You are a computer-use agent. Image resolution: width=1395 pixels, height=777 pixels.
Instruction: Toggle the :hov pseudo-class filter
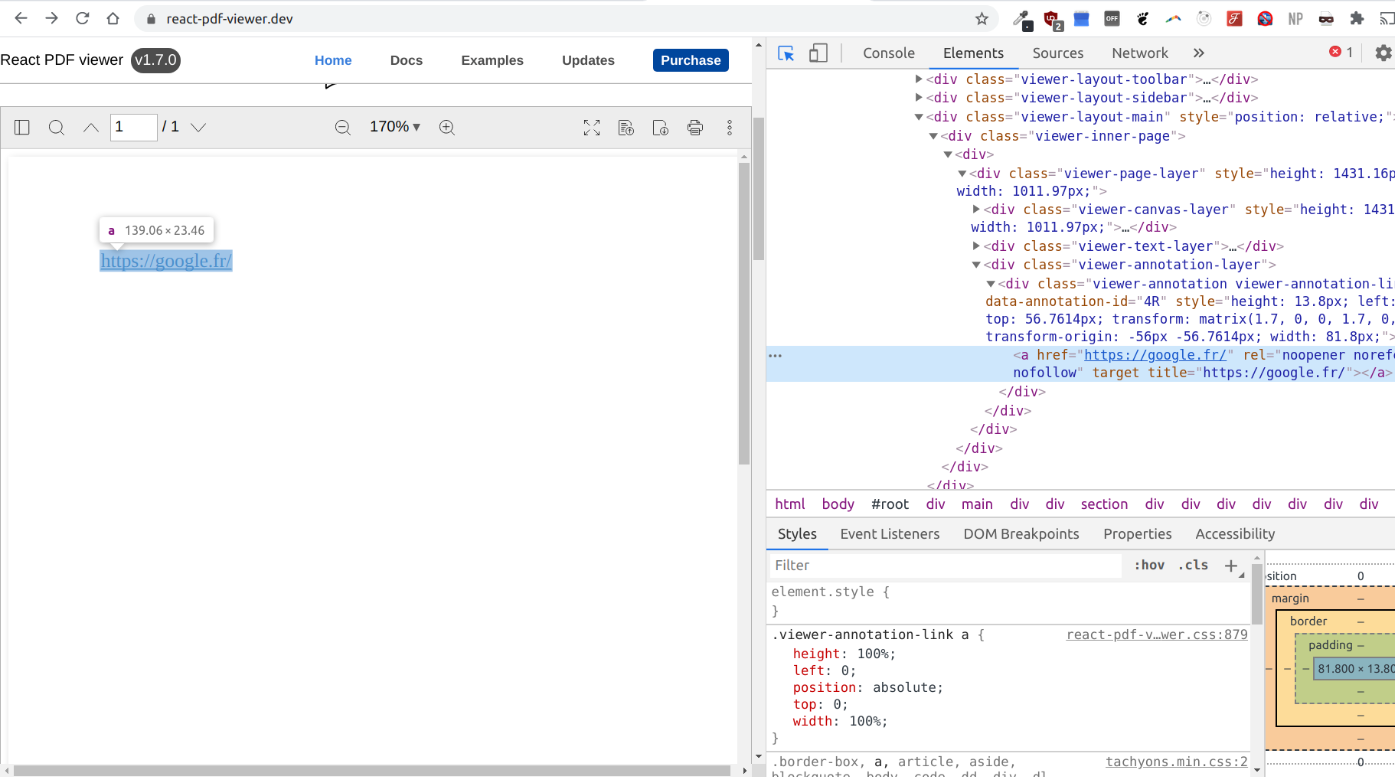[1148, 565]
